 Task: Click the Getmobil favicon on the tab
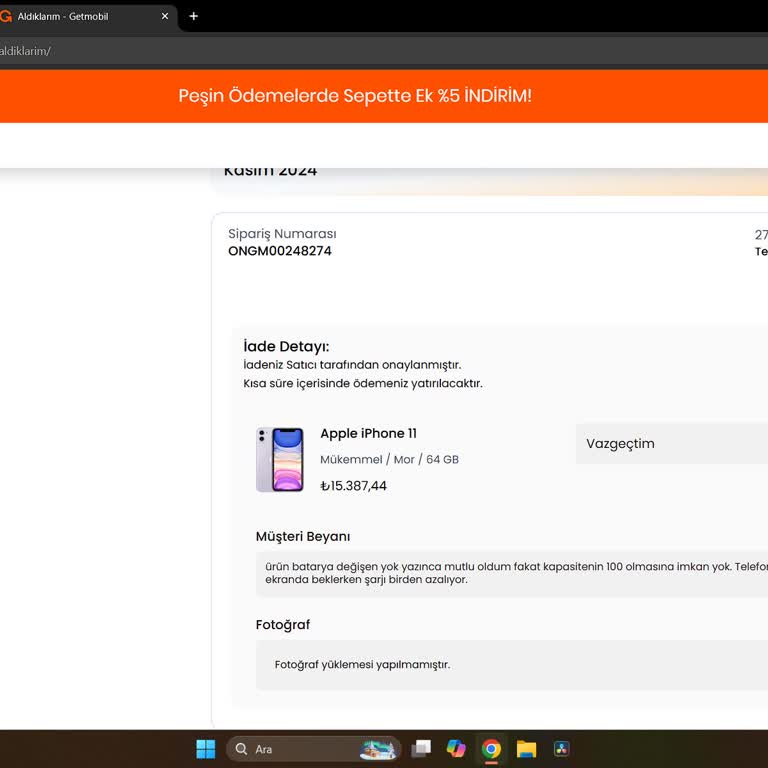pos(5,16)
